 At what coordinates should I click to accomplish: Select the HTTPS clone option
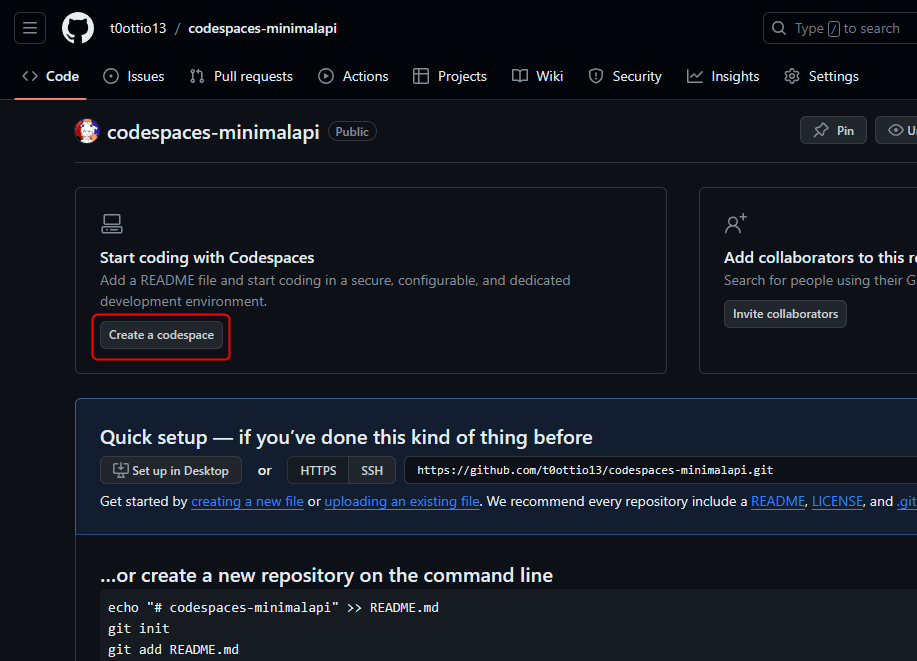[x=318, y=470]
